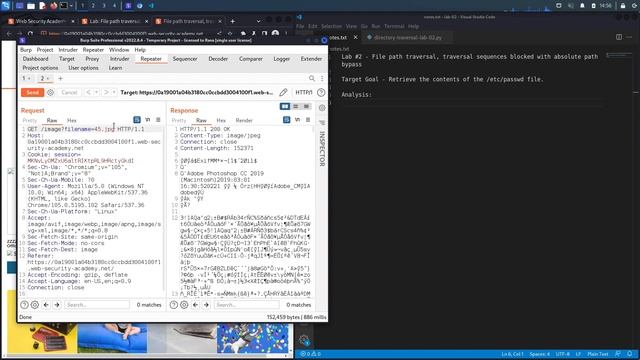The height and width of the screenshot is (360, 640).
Task: Open the Window menu in Burp
Action: (119, 50)
